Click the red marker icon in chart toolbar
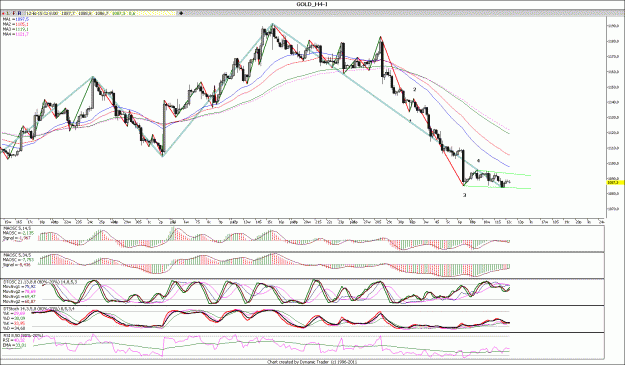625x365 pixels. pos(4,13)
